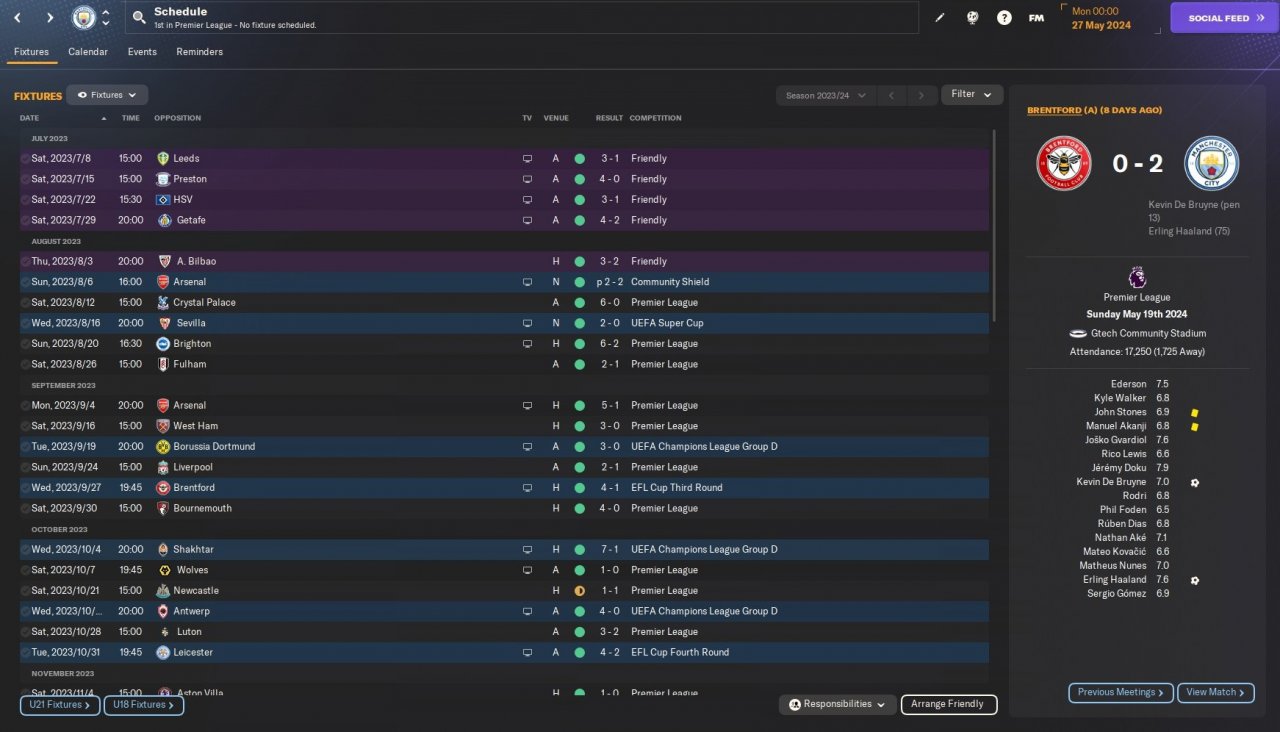Screen dimensions: 1280x732
Task: Click the Newcastle club badge
Action: click(164, 590)
